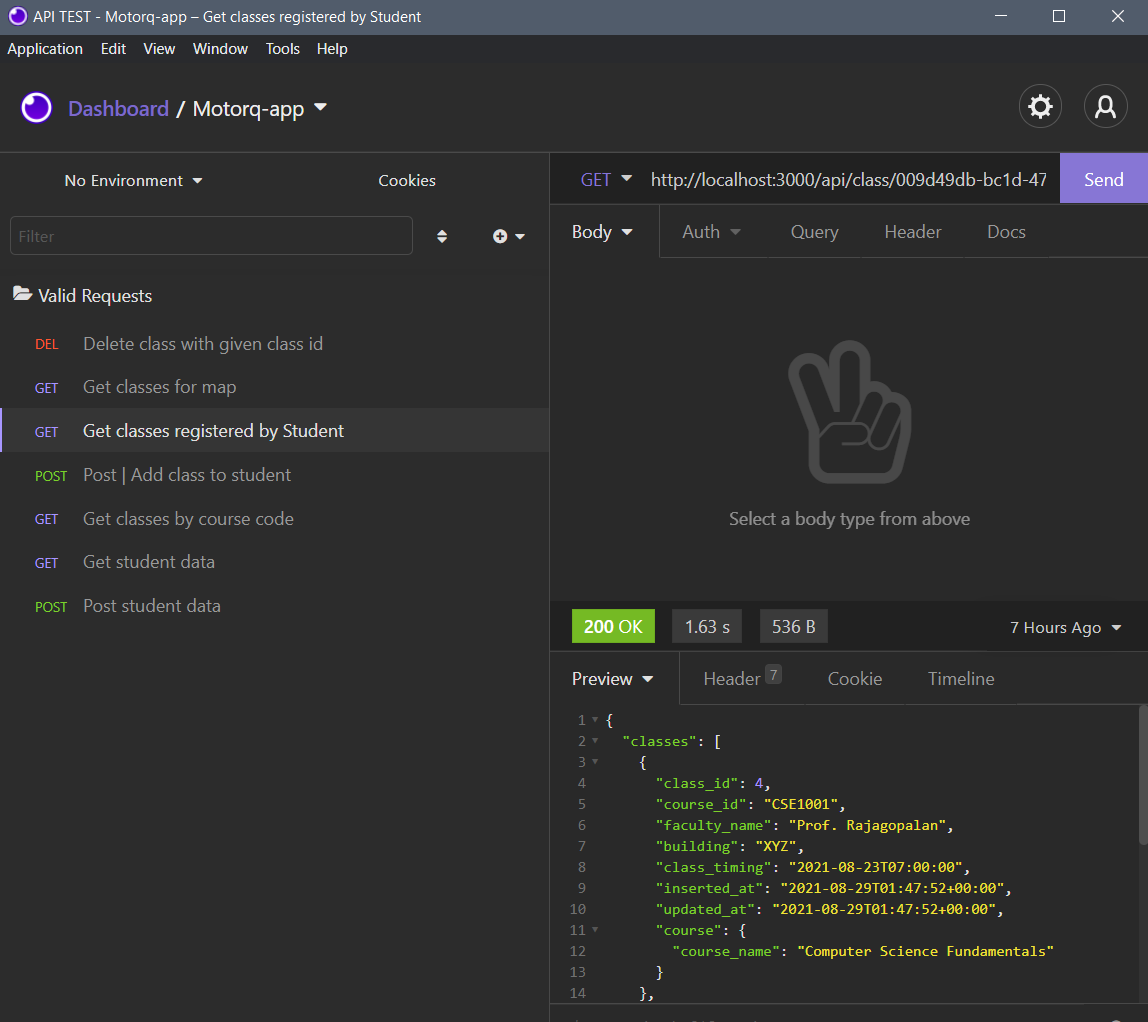Open the Tools menu
The height and width of the screenshot is (1022, 1148).
click(x=282, y=48)
